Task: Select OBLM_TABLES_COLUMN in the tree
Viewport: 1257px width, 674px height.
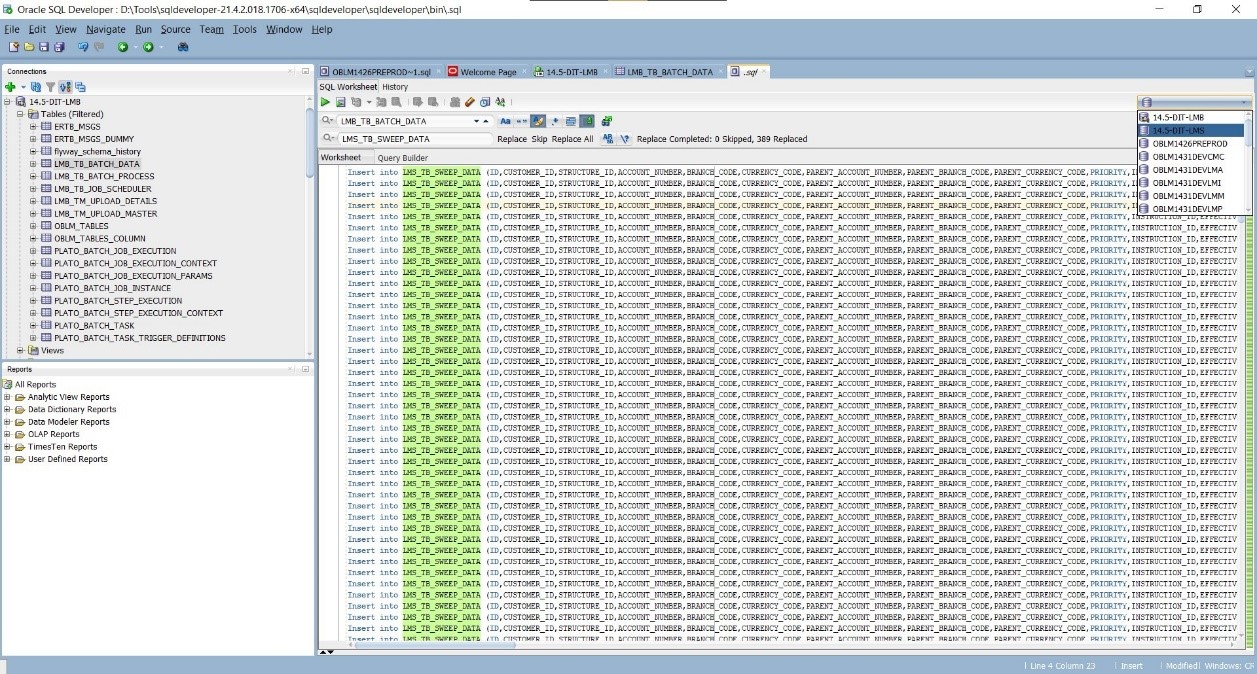Action: [x=100, y=238]
